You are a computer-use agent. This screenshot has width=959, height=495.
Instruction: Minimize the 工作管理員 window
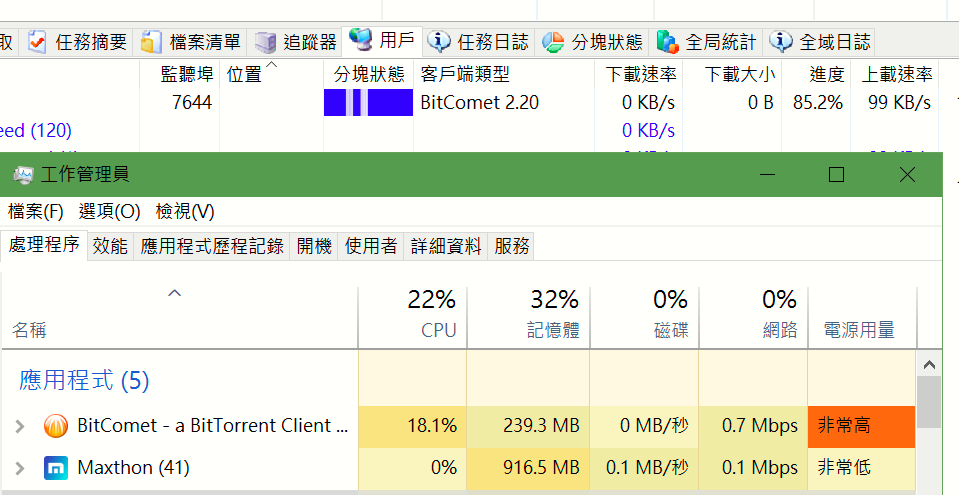pyautogui.click(x=768, y=175)
